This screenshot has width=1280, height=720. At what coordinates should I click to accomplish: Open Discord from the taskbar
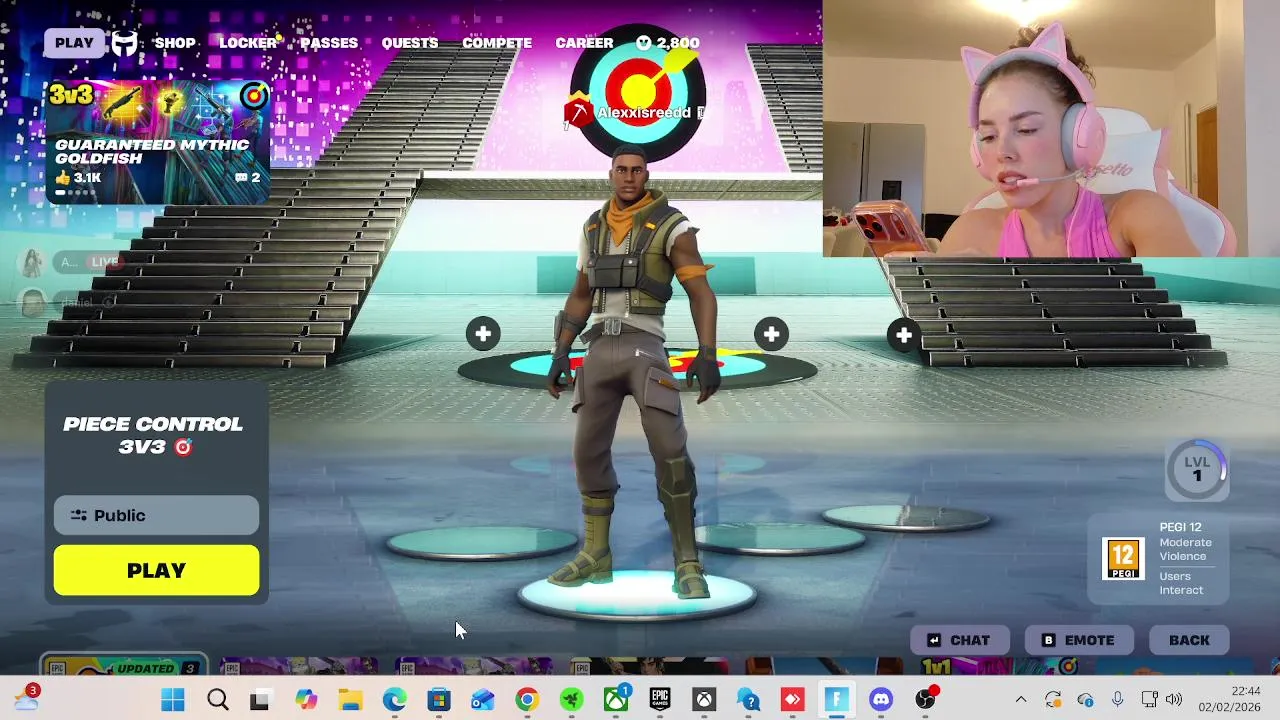[881, 699]
